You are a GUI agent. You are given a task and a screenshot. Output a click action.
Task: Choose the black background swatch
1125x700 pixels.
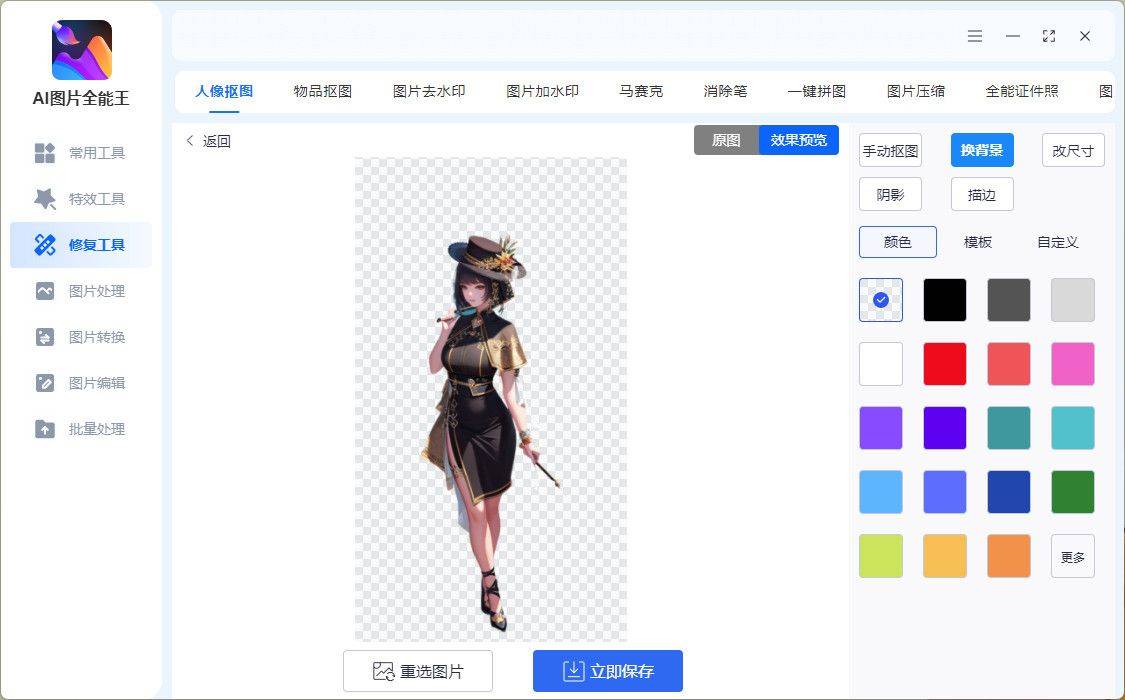(x=945, y=300)
